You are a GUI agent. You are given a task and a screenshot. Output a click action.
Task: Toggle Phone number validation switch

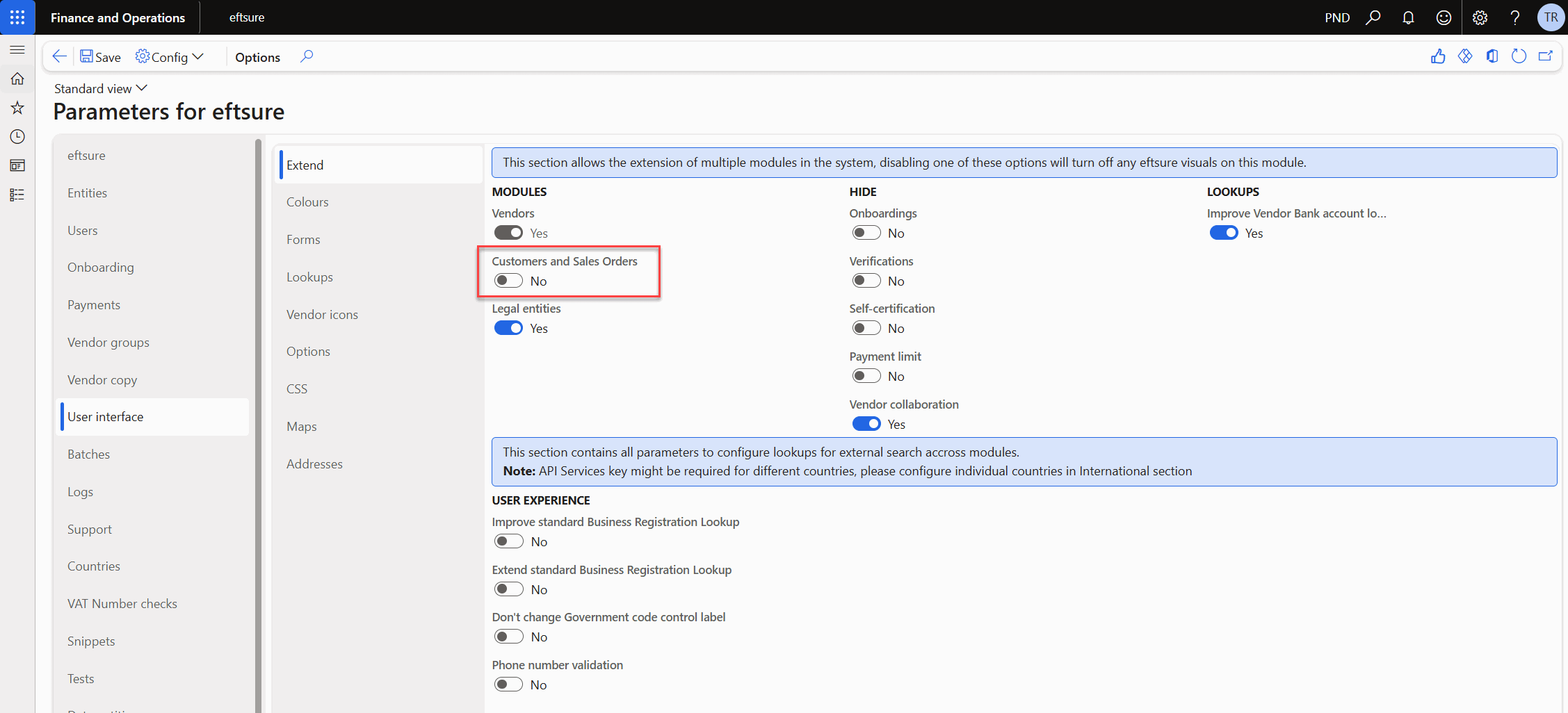(x=508, y=685)
